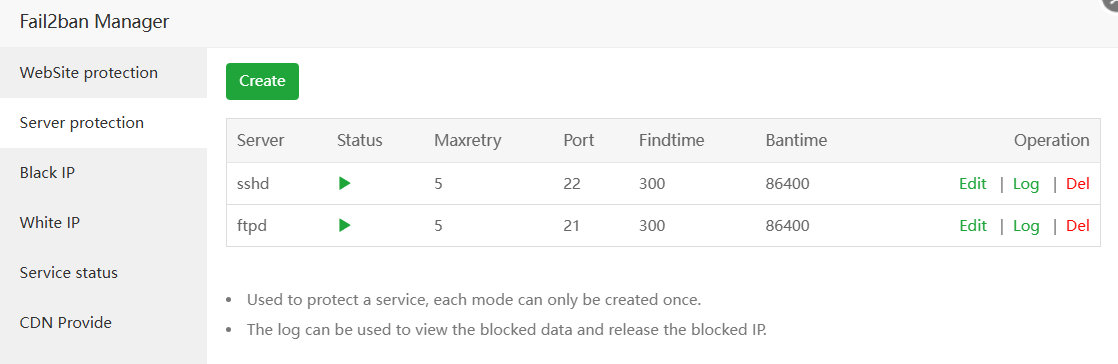Open Log for sshd
This screenshot has width=1118, height=364.
(1026, 184)
